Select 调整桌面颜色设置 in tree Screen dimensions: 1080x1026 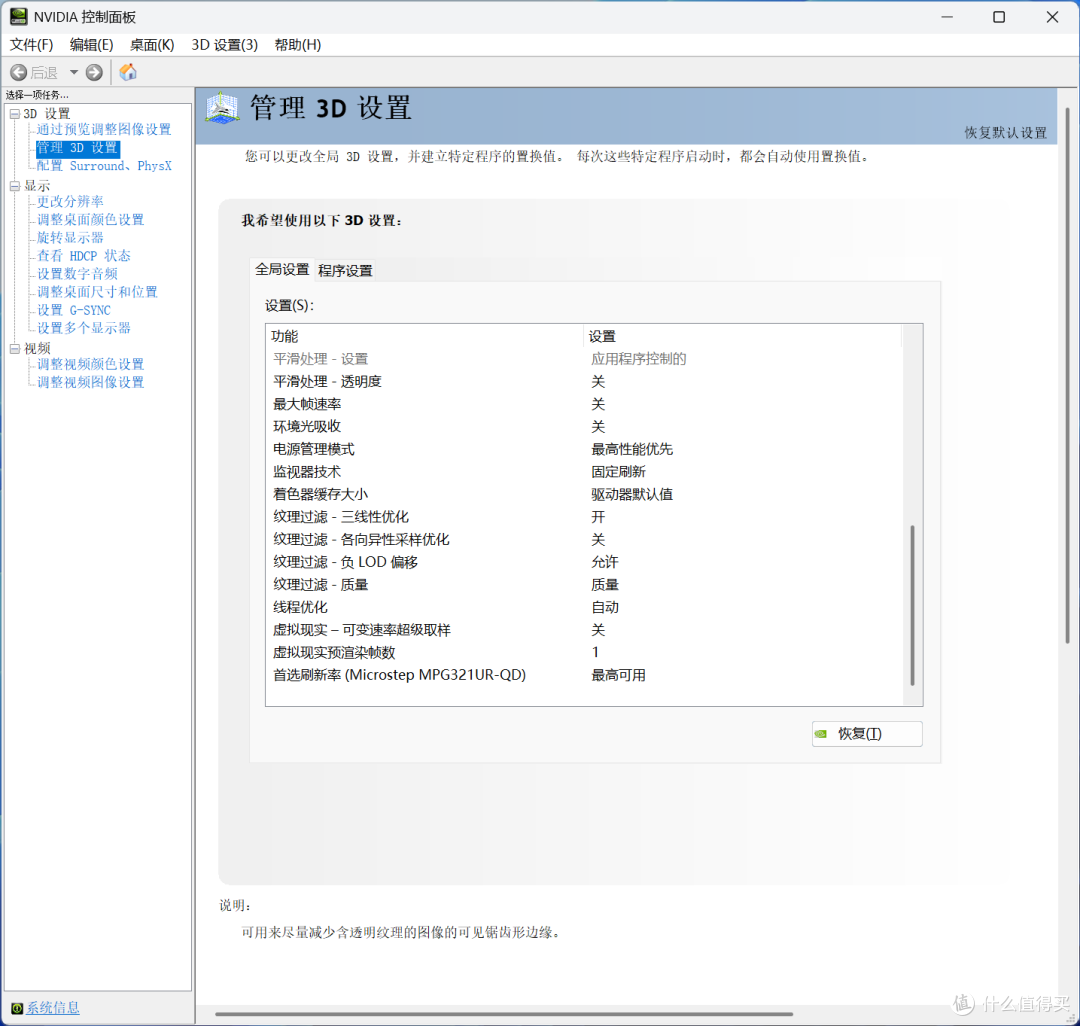(90, 220)
